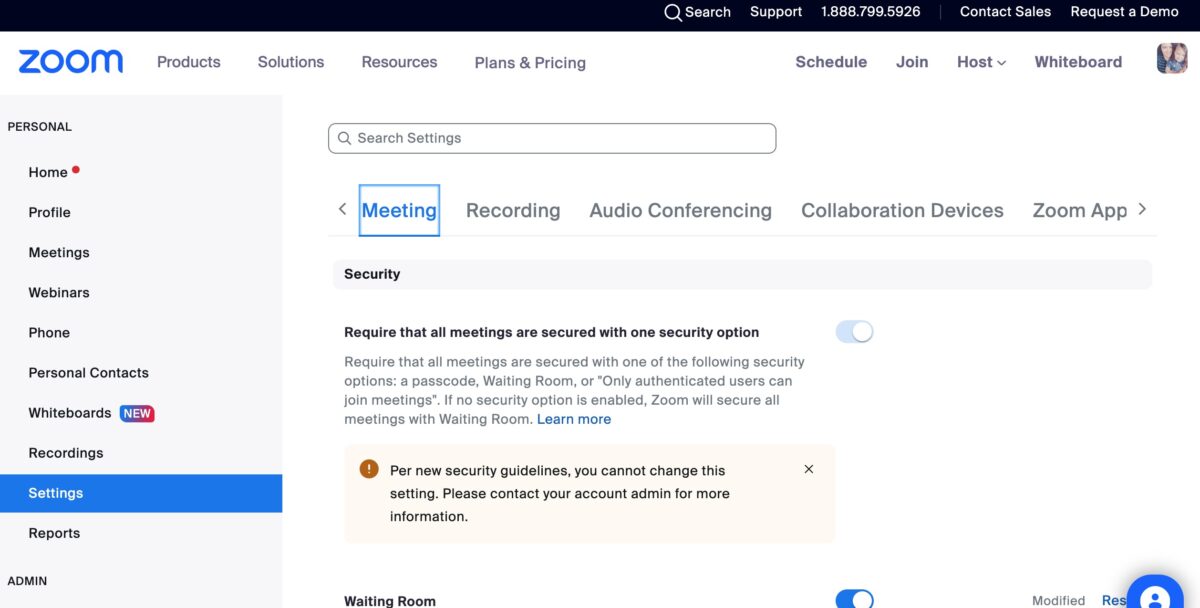
Task: Click the Support link
Action: click(776, 12)
